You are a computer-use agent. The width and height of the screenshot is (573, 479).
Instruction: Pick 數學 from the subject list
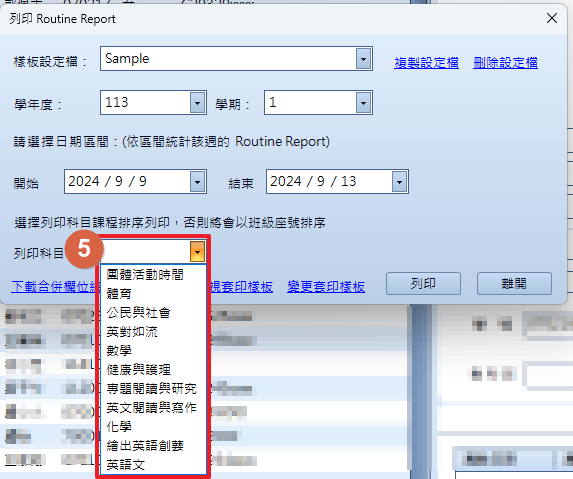[x=119, y=350]
